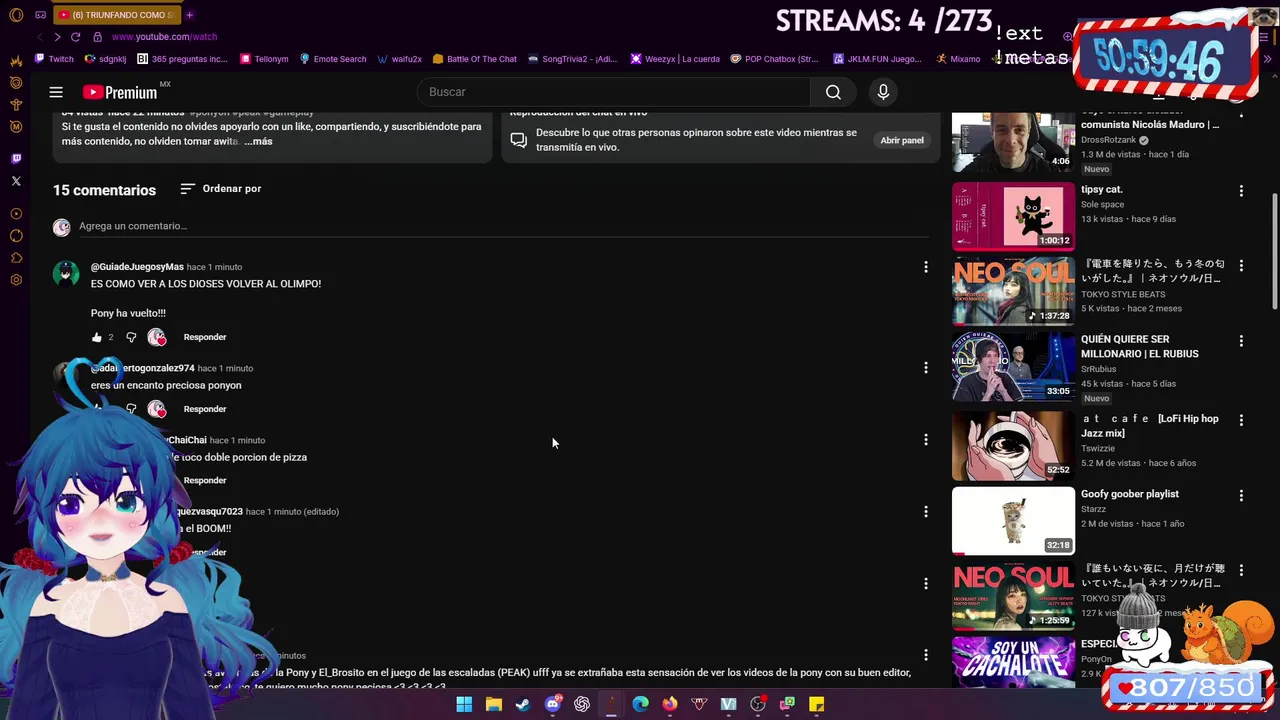Dislike the comment by GuiadeJuegosyMas

click(x=131, y=337)
